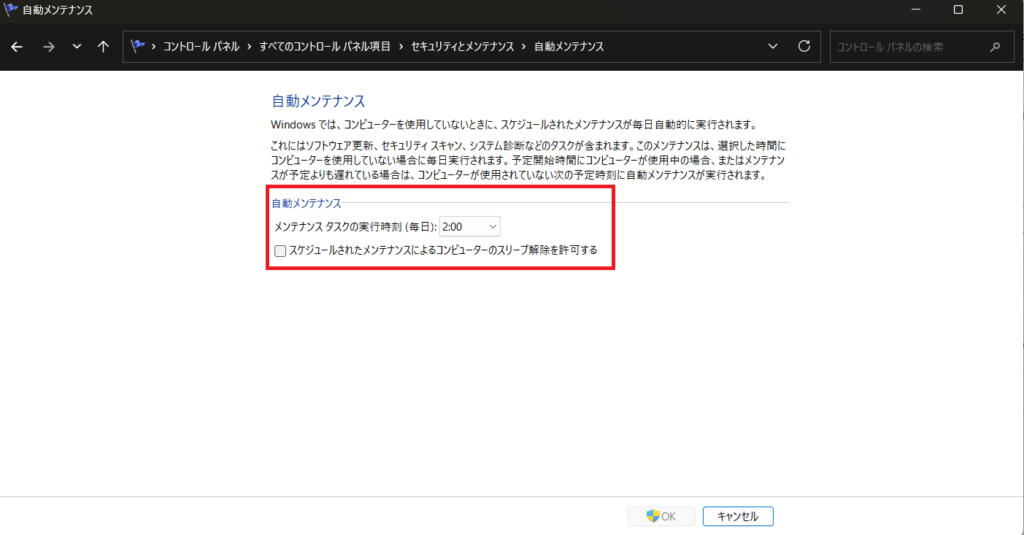Click the search magnifier icon
Viewport: 1024px width, 535px height.
995,47
